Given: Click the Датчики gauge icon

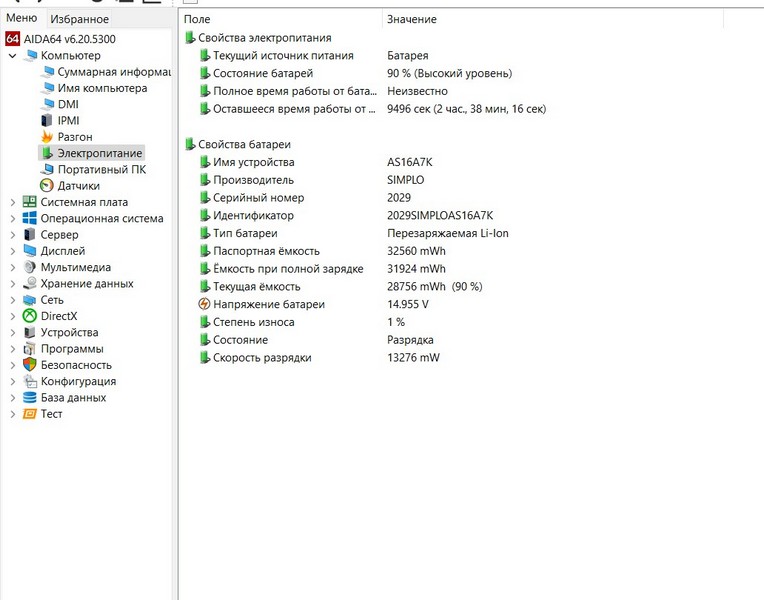Looking at the screenshot, I should tap(47, 186).
